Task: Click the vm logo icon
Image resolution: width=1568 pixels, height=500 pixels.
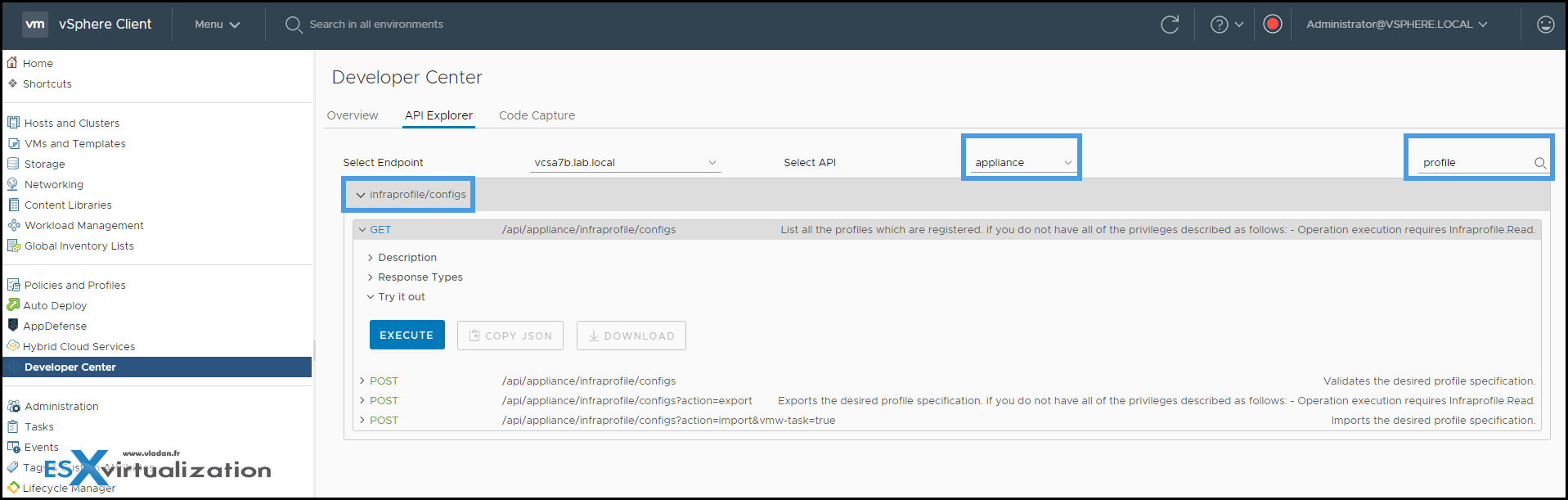Action: [x=34, y=25]
